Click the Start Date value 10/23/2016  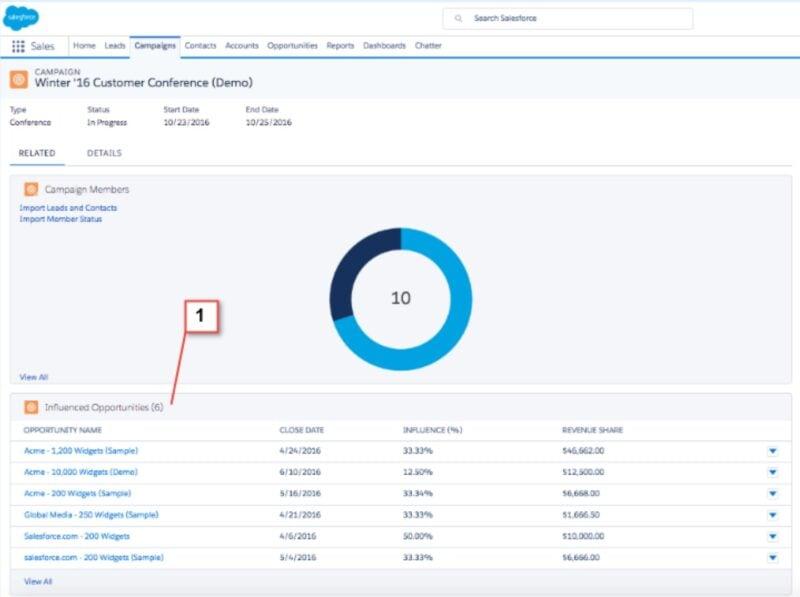(x=186, y=122)
